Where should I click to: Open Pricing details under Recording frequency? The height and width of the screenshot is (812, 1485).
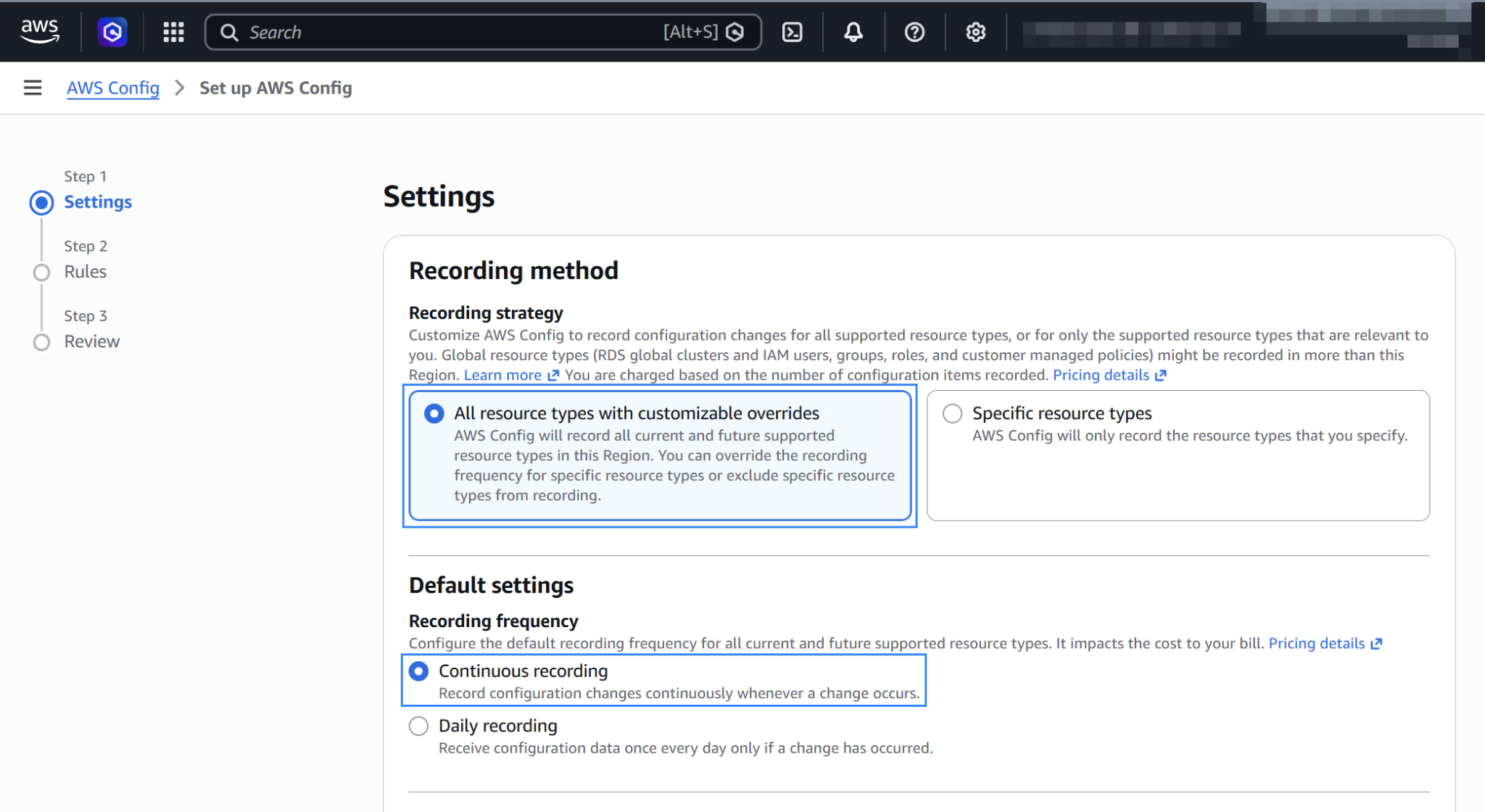[1325, 643]
